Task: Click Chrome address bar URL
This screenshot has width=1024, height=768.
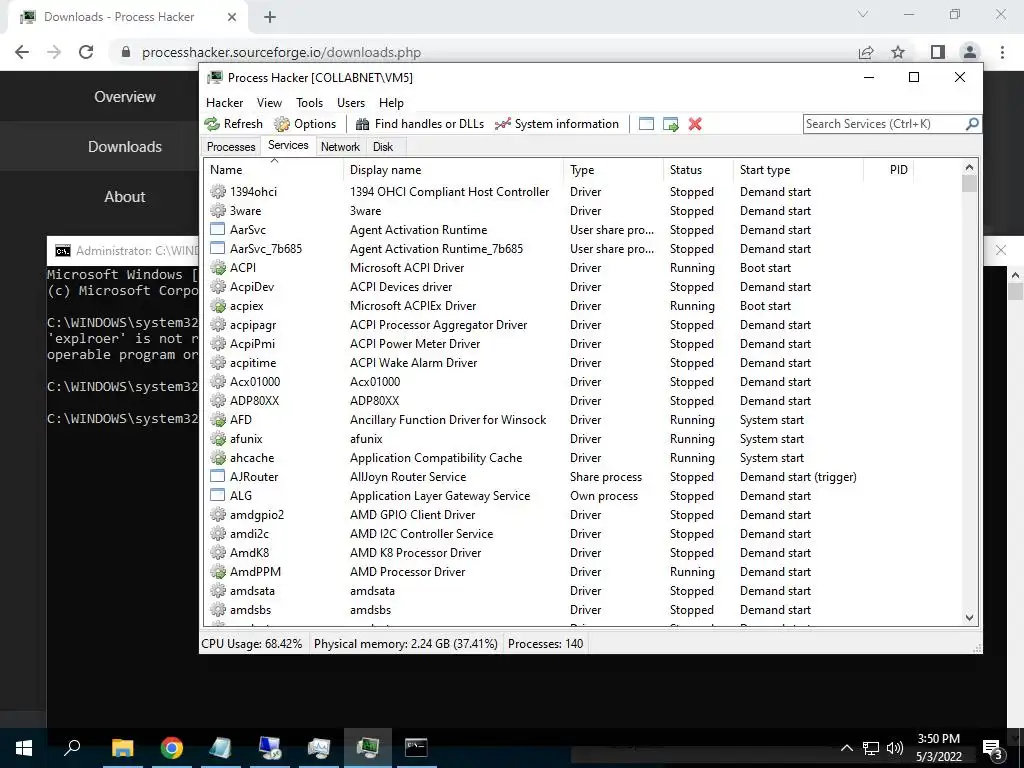Action: [x=281, y=52]
